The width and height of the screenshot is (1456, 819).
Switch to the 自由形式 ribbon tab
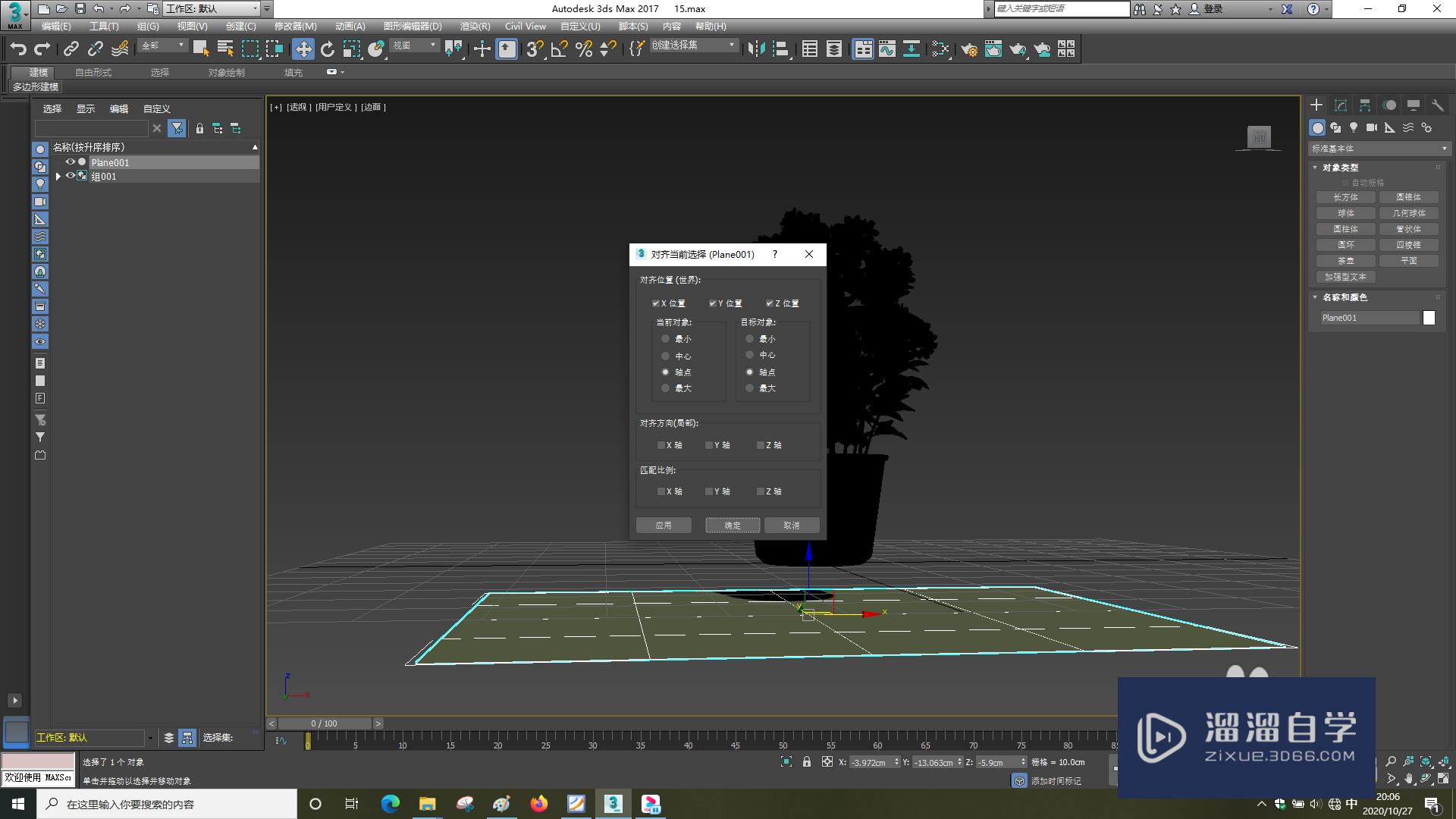[x=93, y=72]
